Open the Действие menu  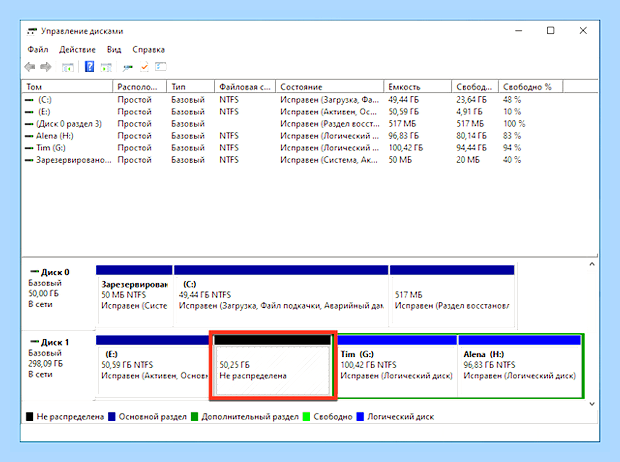[x=77, y=49]
